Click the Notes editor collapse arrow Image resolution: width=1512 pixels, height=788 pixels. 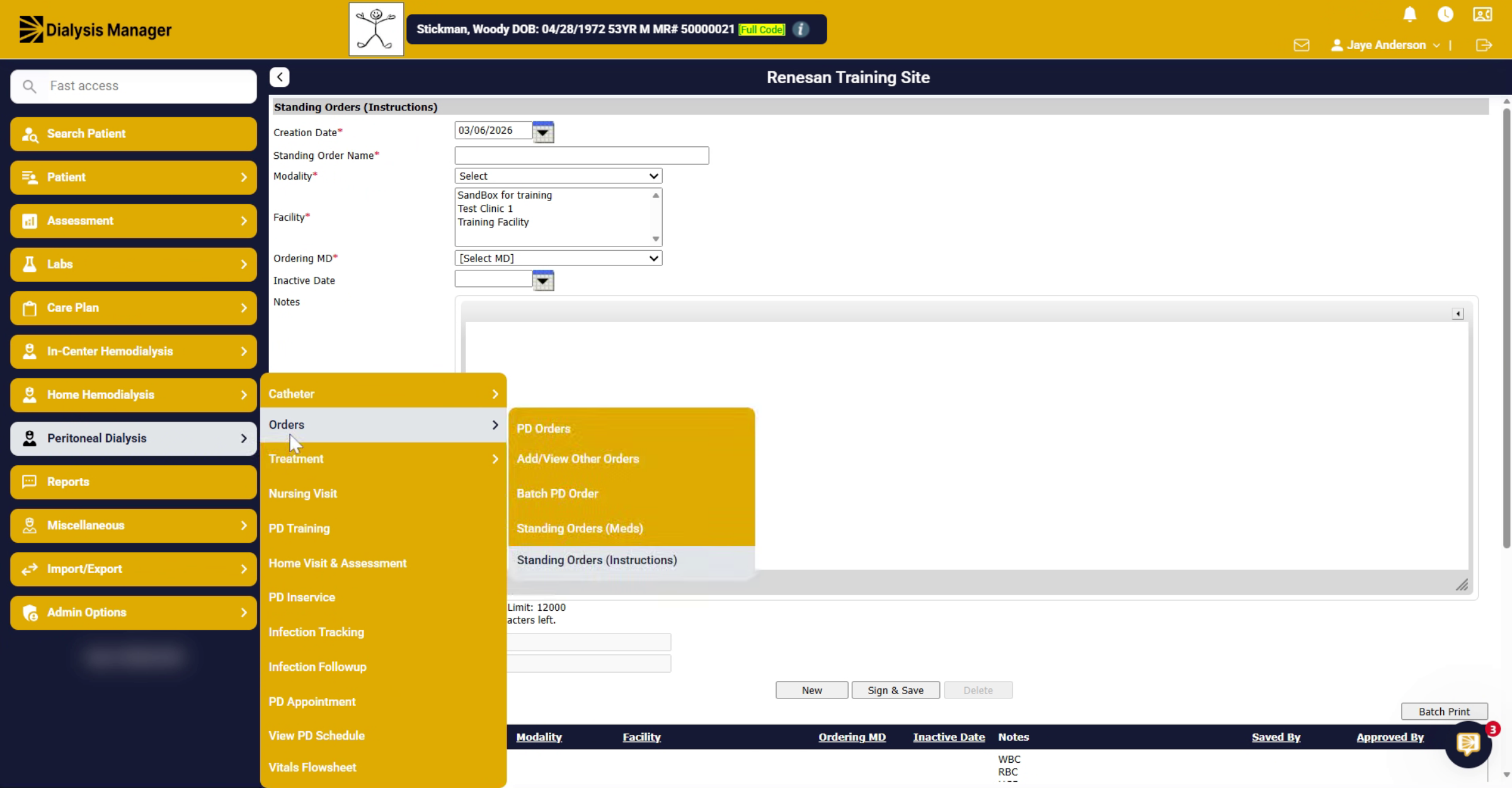pos(1458,314)
